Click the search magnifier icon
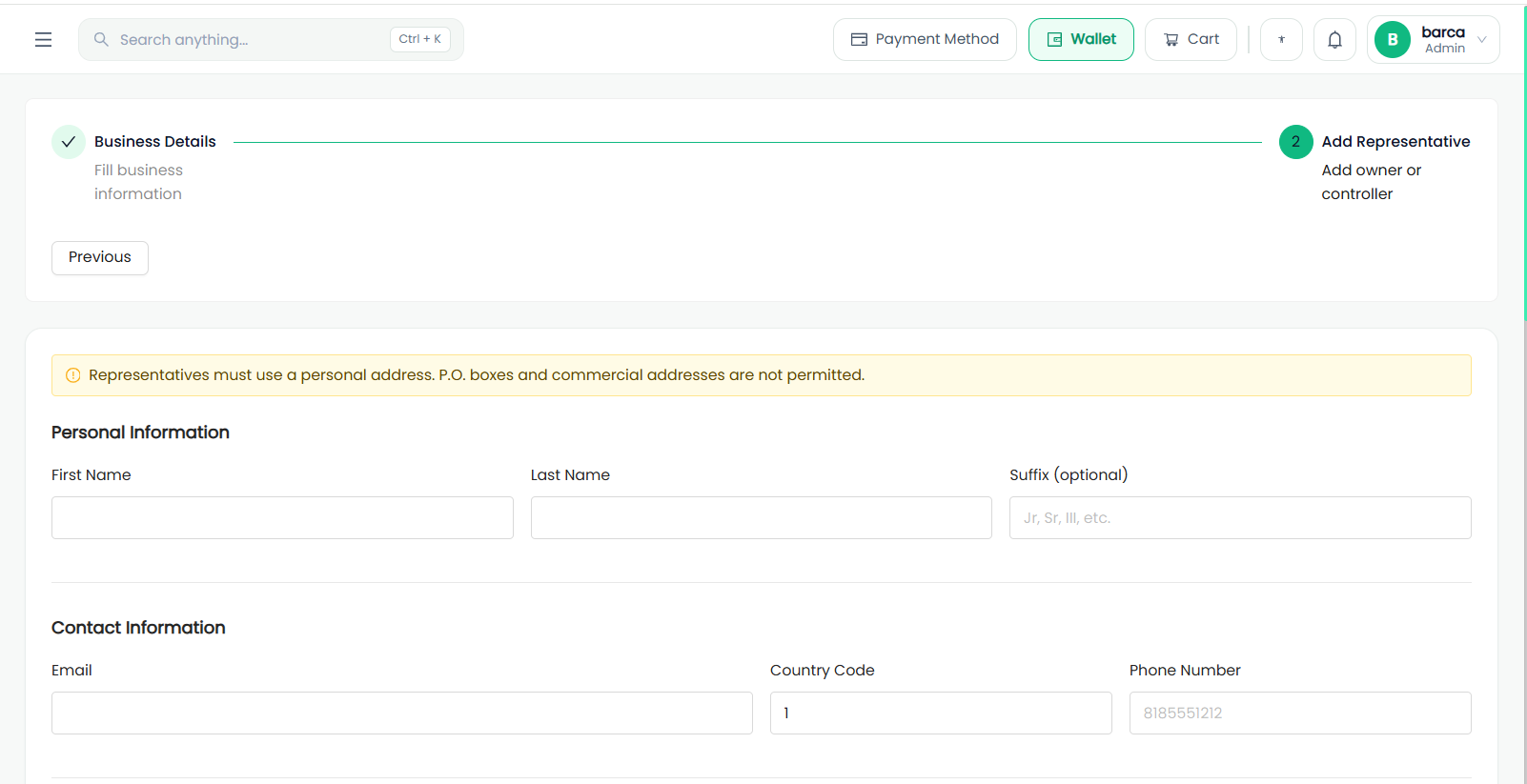Image resolution: width=1527 pixels, height=784 pixels. [101, 40]
